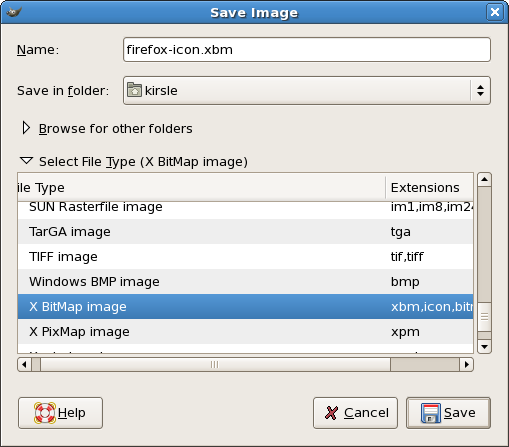Close the Save Image dialog
This screenshot has height=447, width=509.
coord(495,12)
